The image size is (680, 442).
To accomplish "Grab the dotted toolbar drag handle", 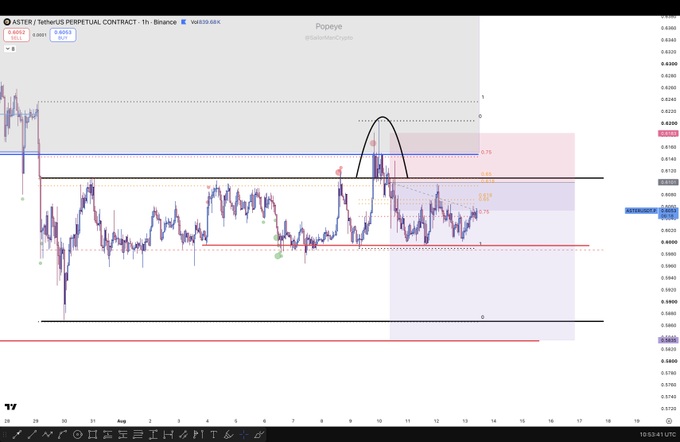I will point(5,434).
